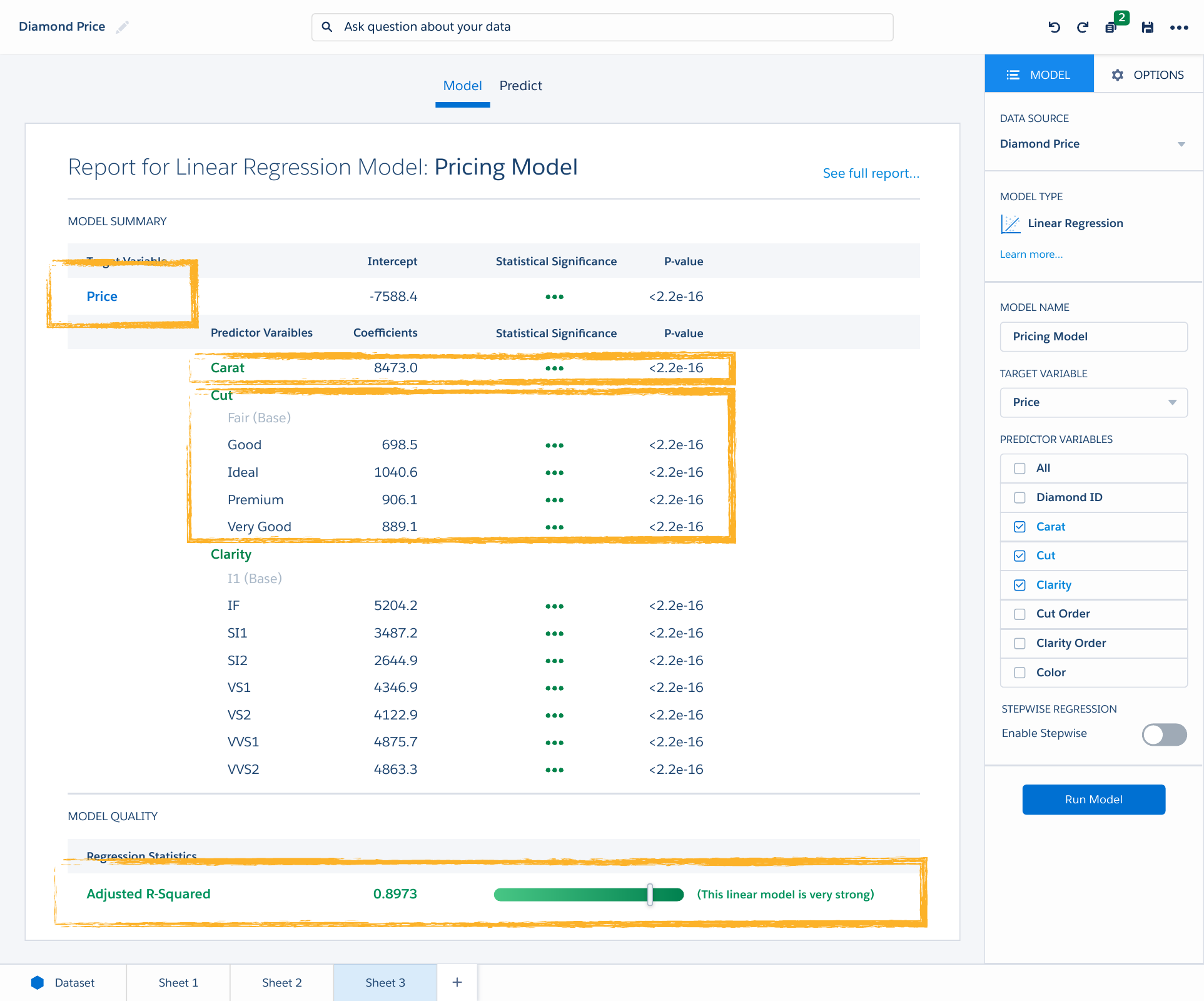
Task: Uncheck the Cut predictor checkbox
Action: click(x=1019, y=556)
